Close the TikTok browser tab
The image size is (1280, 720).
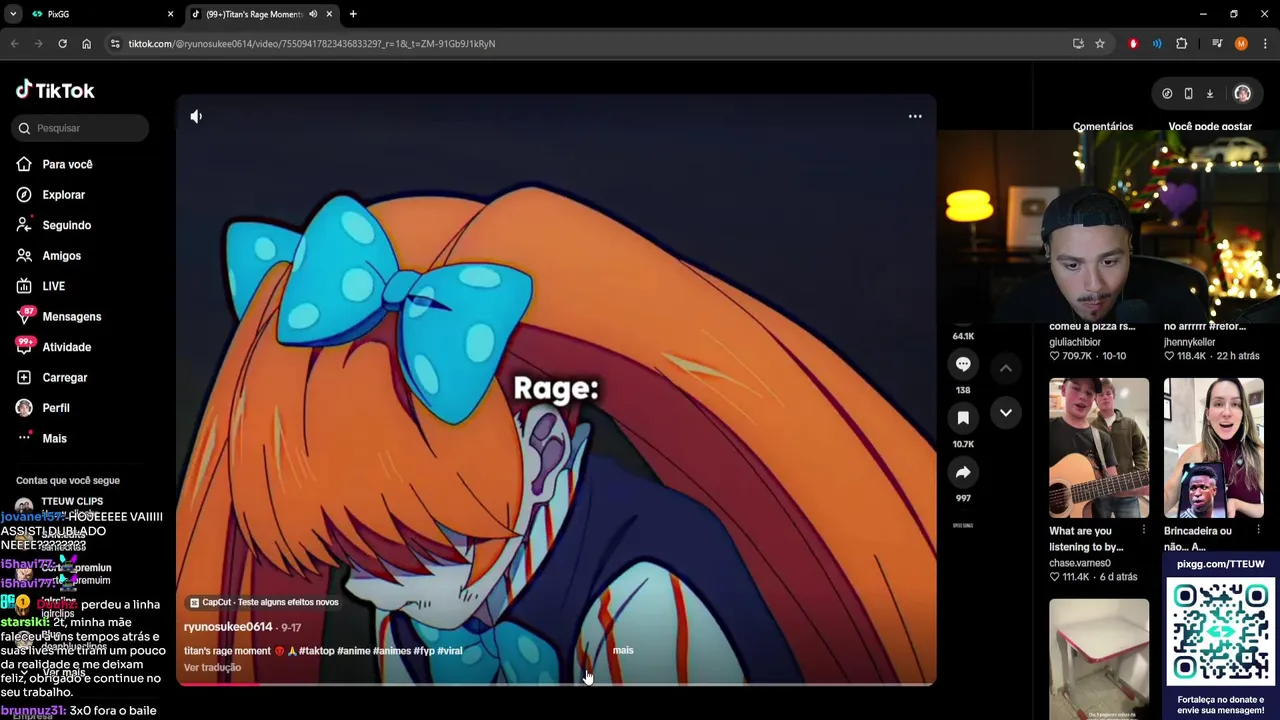coord(329,14)
